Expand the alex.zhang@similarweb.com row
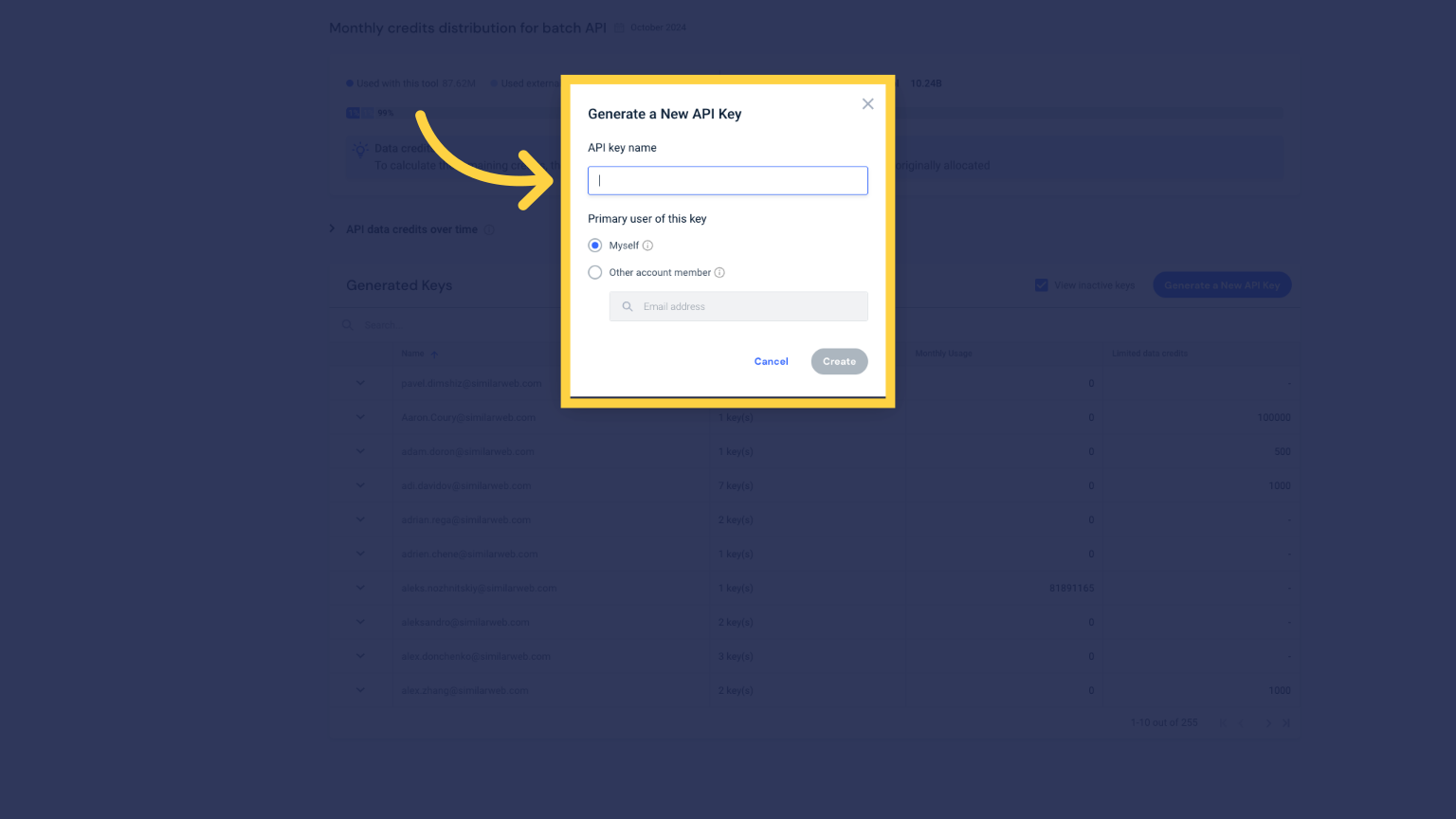The width and height of the screenshot is (1456, 819). point(360,691)
